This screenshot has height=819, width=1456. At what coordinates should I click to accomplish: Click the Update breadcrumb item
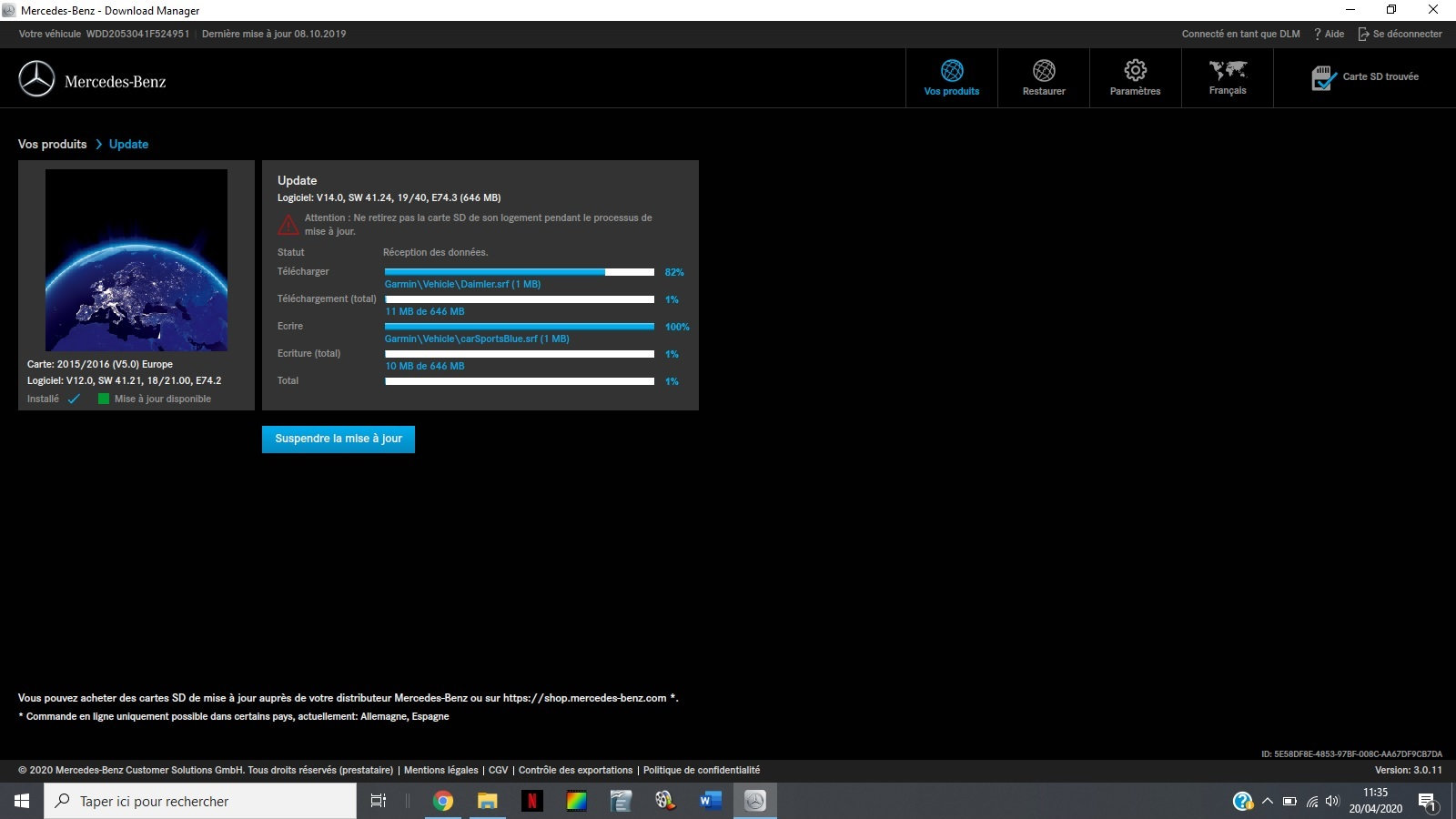point(128,144)
